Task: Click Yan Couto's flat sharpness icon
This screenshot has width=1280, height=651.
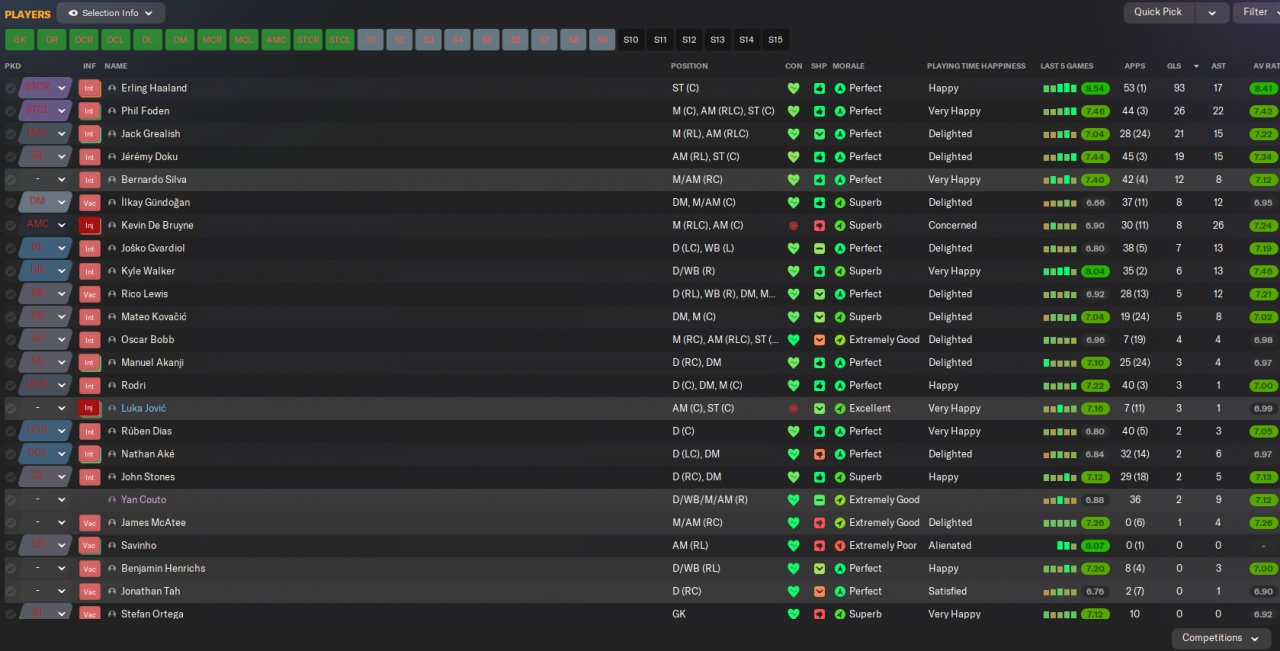Action: (819, 499)
